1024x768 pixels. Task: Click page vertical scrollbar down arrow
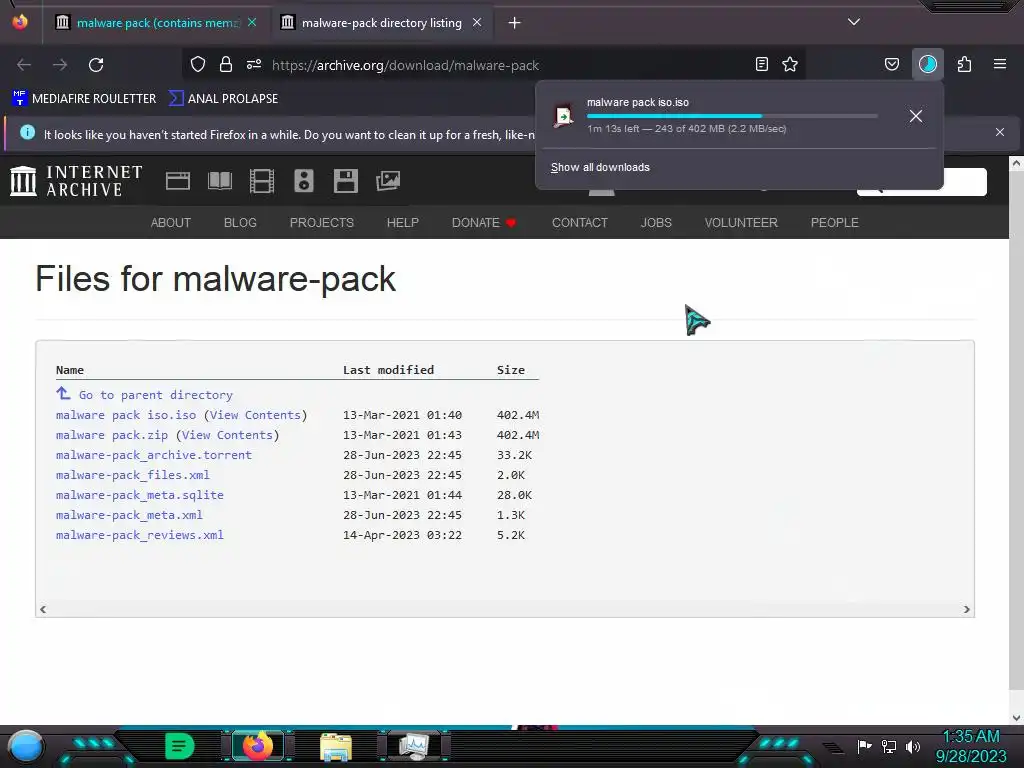[1016, 717]
